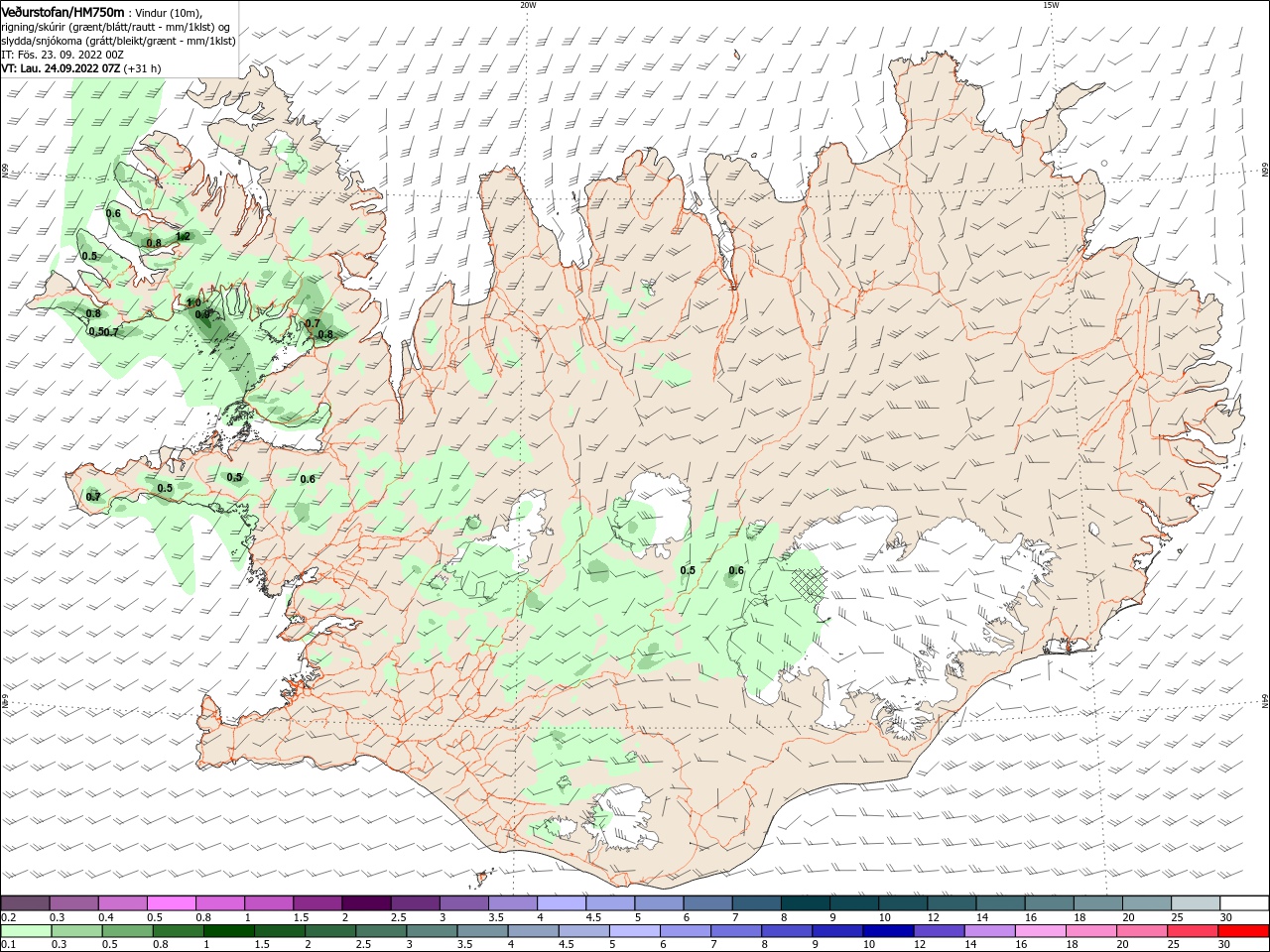Viewport: 1270px width, 952px height.
Task: Pick green-red scale swatch between 1 and 1.5
Action: [x=227, y=931]
